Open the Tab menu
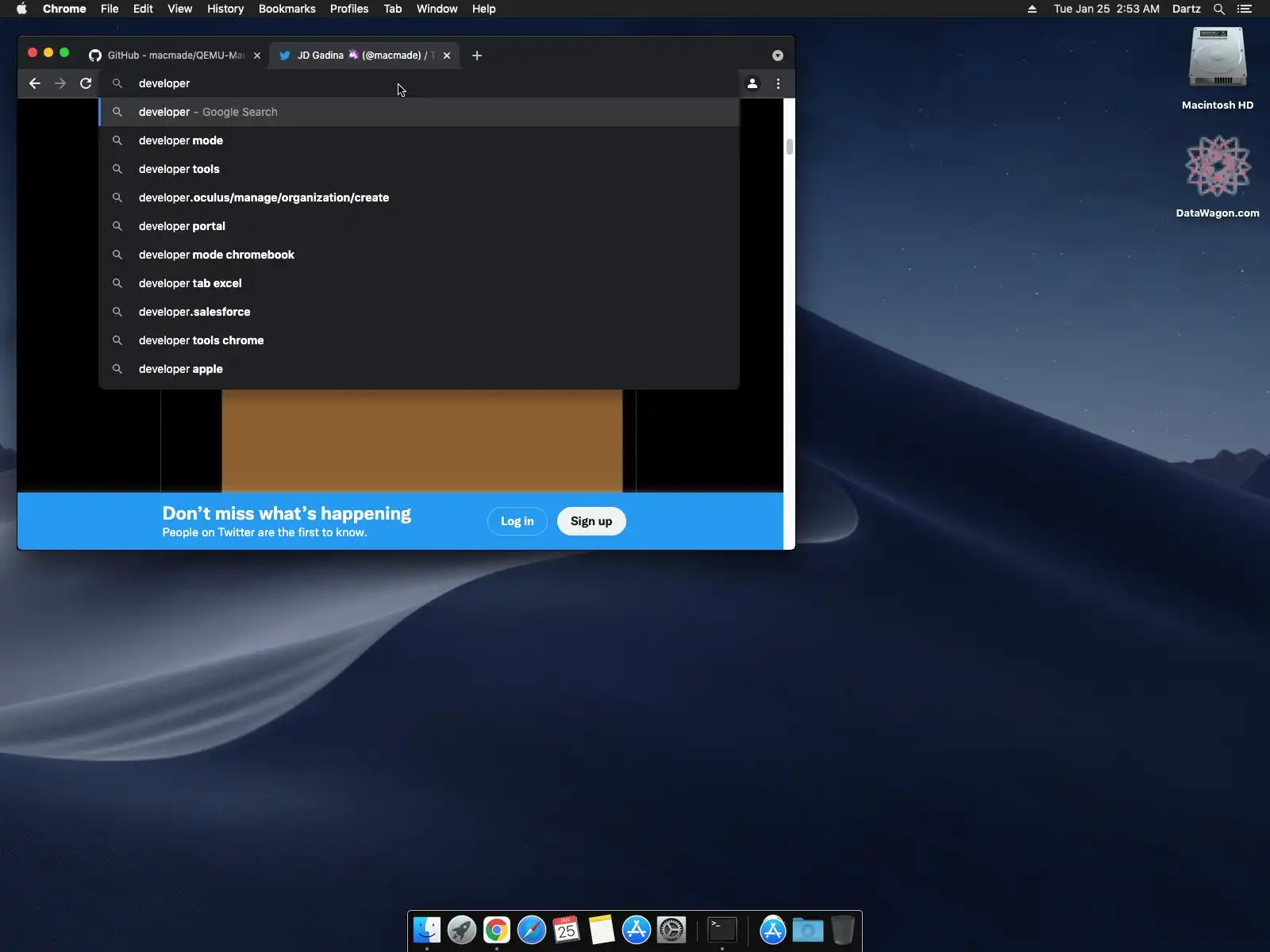1270x952 pixels. pyautogui.click(x=393, y=9)
